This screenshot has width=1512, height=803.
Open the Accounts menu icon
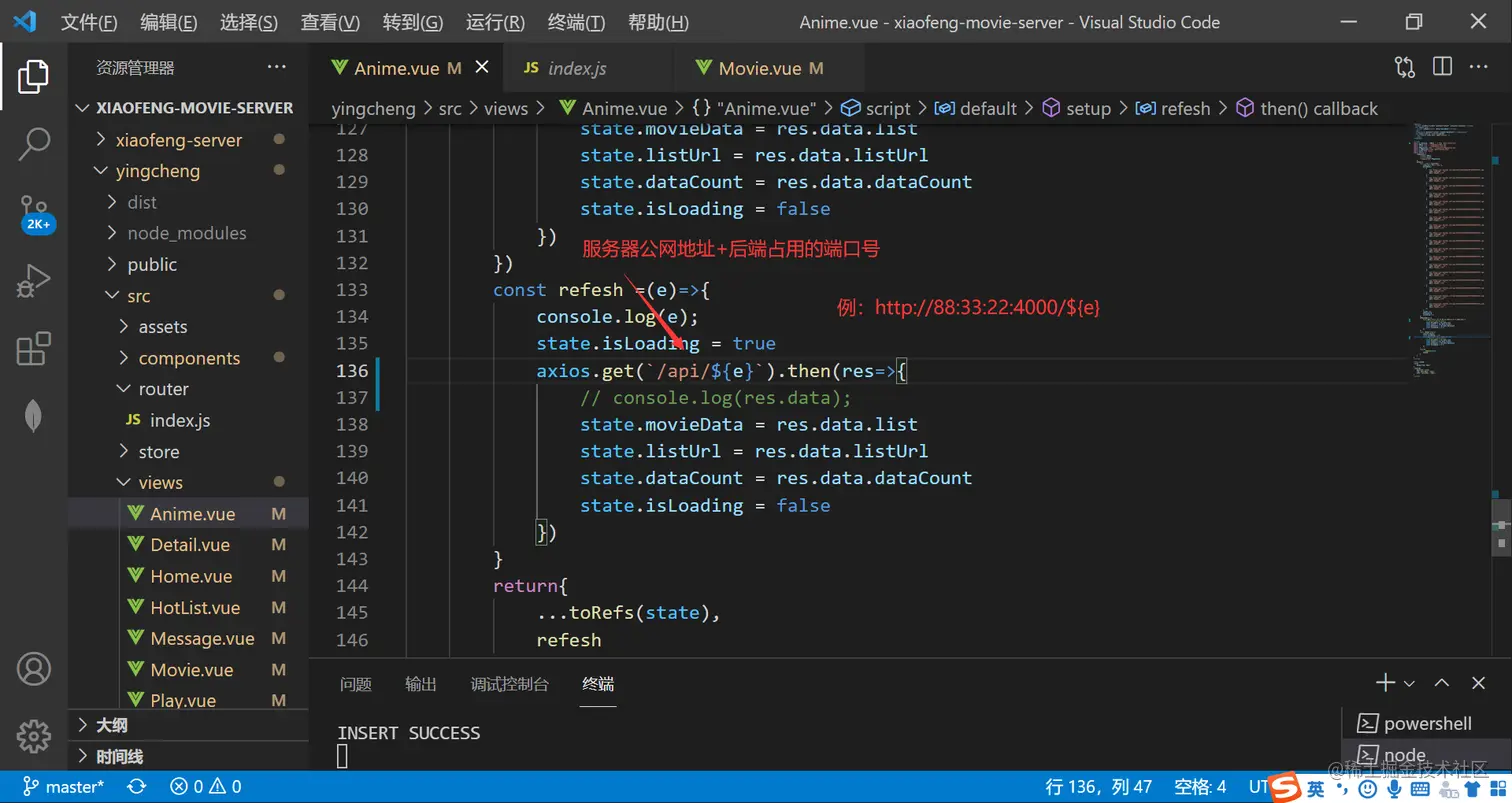(x=34, y=668)
